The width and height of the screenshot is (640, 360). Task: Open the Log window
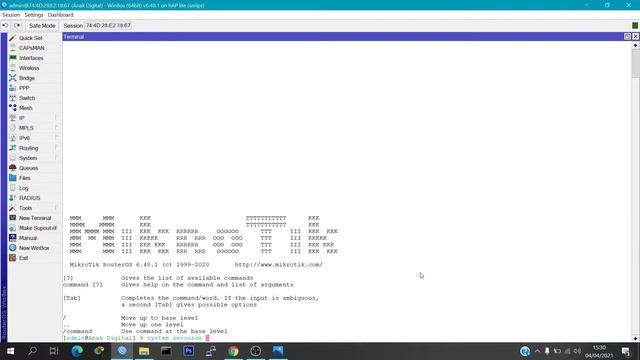coord(24,188)
